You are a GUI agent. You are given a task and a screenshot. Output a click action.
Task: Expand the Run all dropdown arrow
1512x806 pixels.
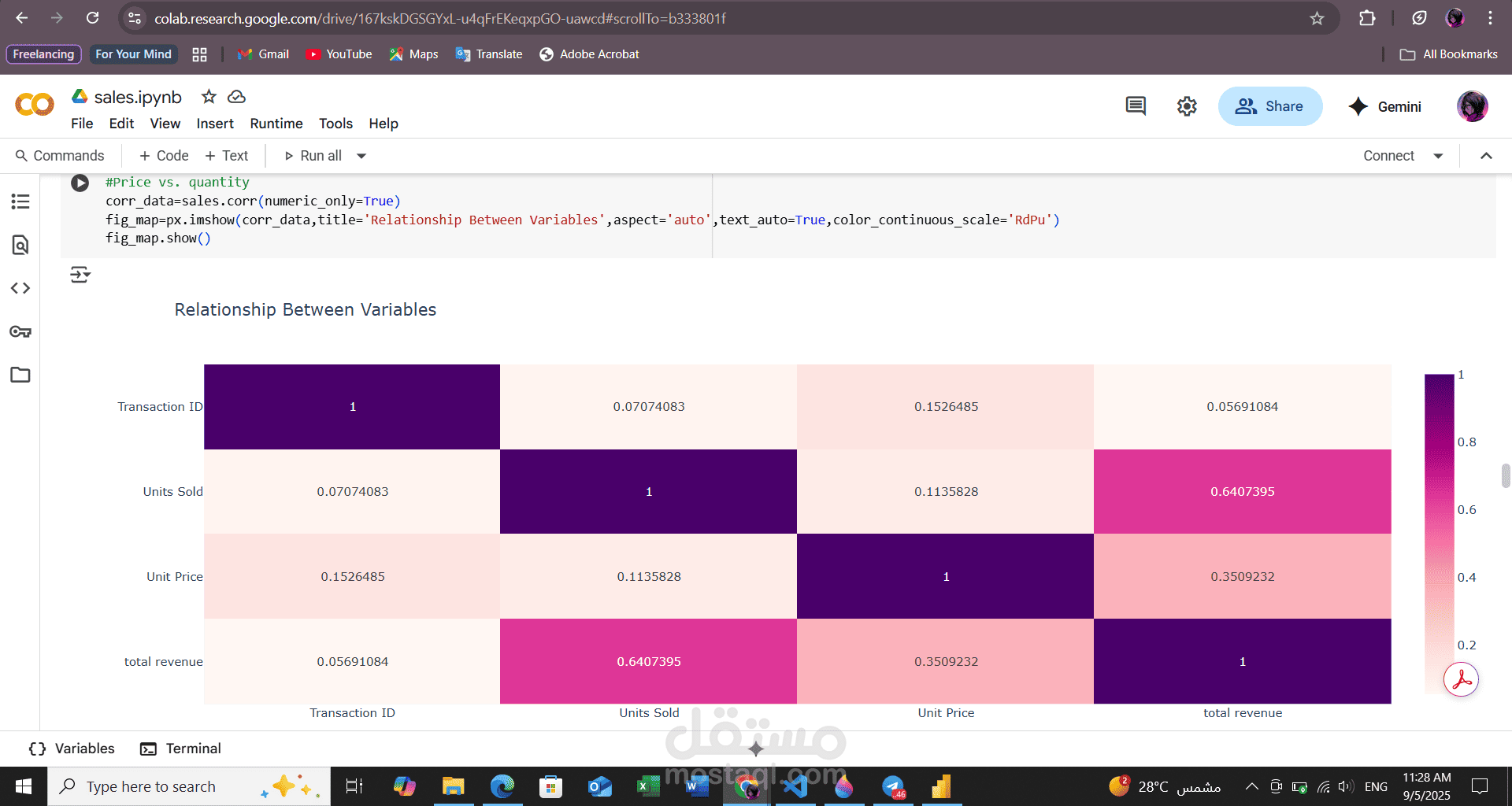tap(361, 156)
